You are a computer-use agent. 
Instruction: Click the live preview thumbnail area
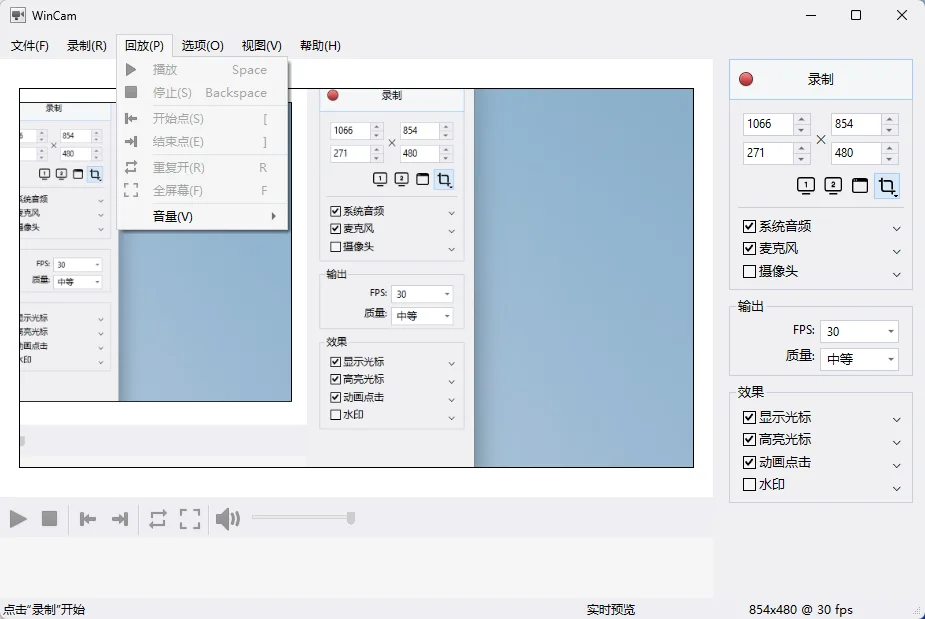(x=356, y=278)
